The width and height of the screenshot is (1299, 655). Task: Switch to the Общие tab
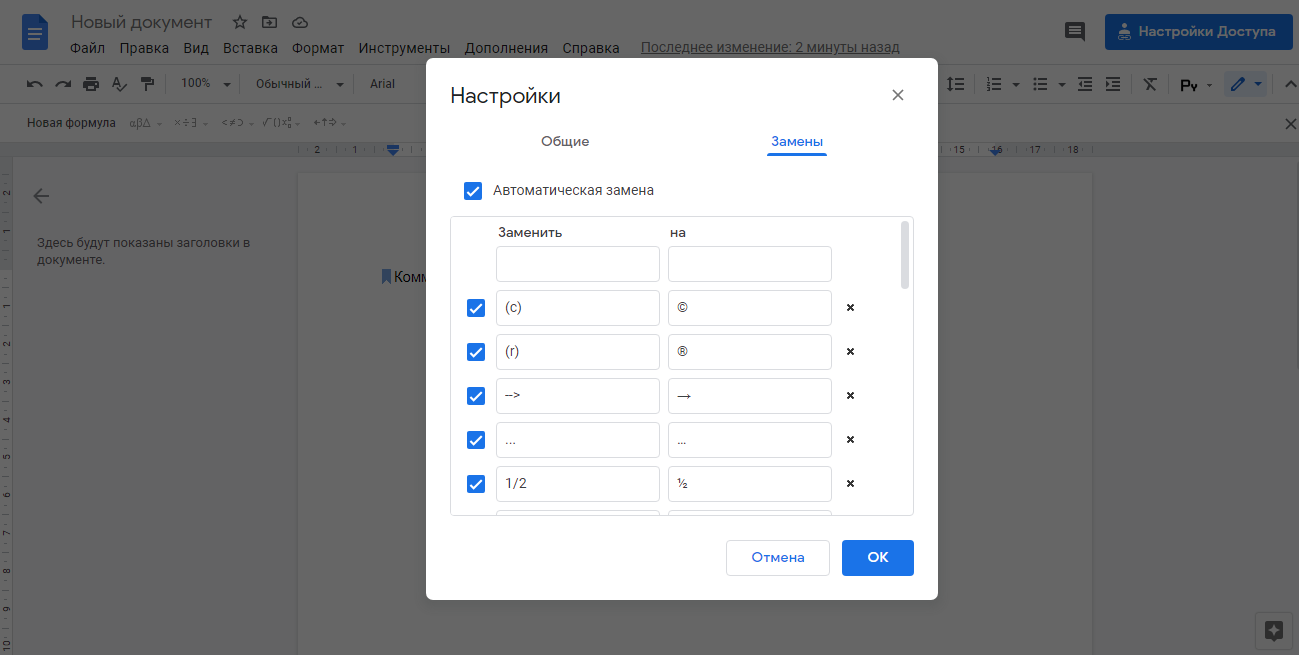tap(565, 142)
